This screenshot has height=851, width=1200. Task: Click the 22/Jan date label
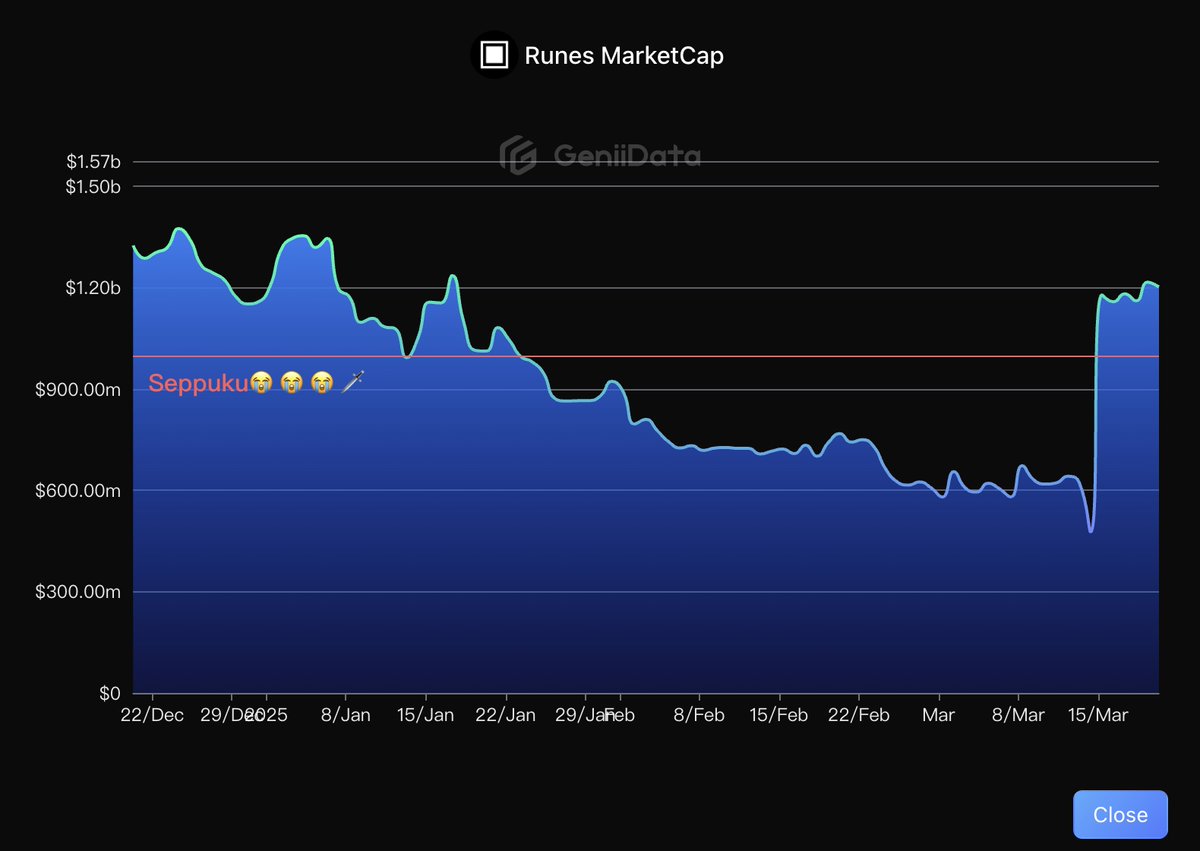pos(506,715)
